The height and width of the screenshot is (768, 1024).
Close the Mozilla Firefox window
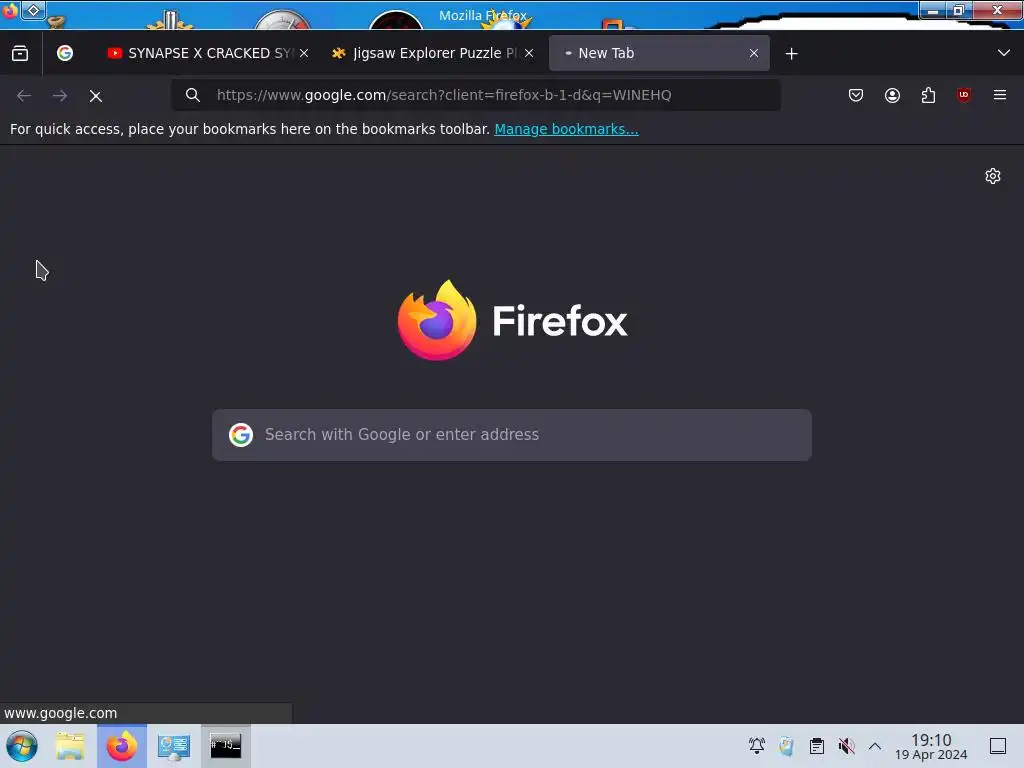(997, 10)
